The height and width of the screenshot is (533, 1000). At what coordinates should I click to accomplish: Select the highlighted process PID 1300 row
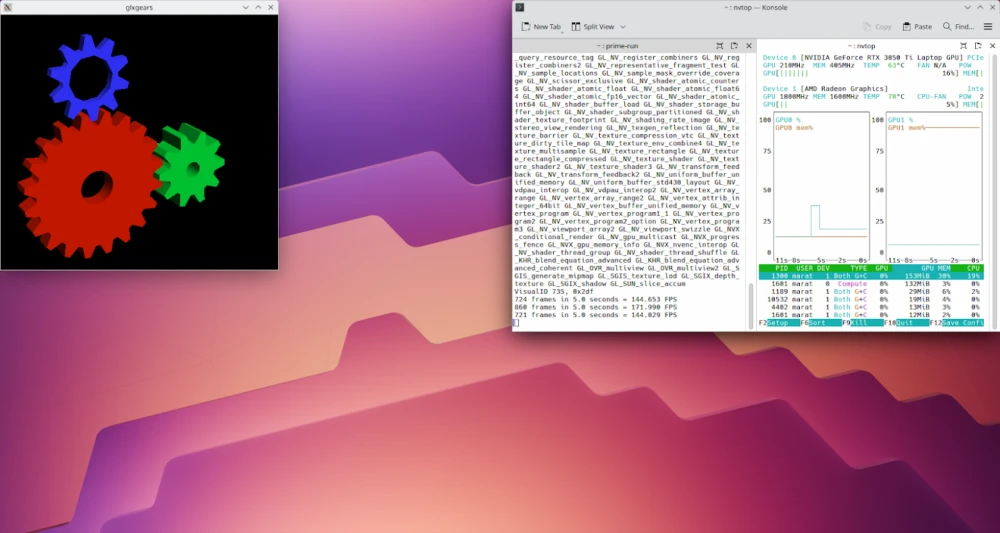tap(870, 276)
